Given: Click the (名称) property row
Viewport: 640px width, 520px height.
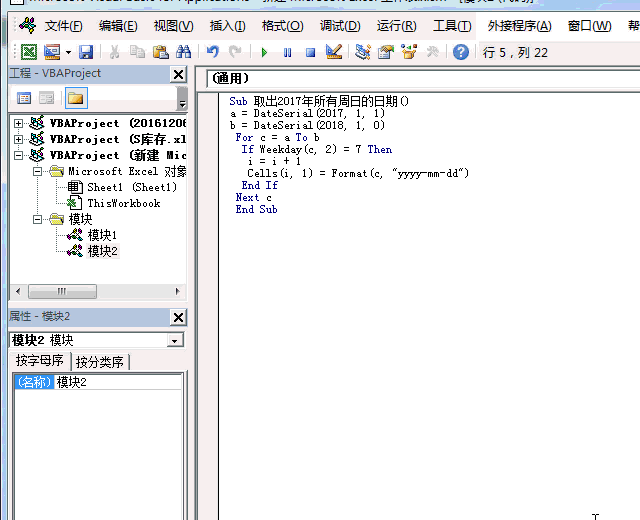Looking at the screenshot, I should tap(34, 382).
